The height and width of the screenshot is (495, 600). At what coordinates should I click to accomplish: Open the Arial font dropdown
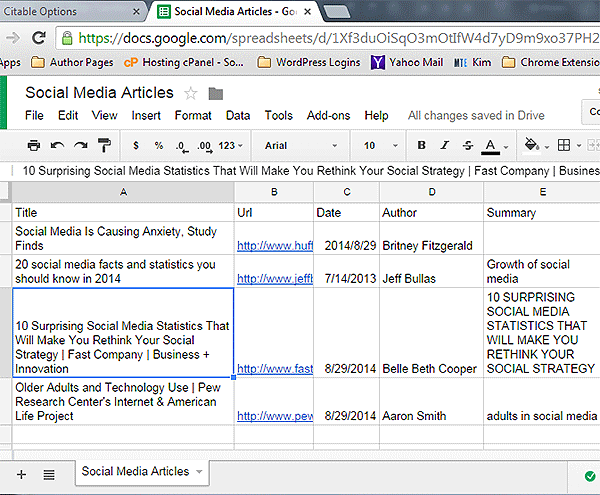point(300,146)
